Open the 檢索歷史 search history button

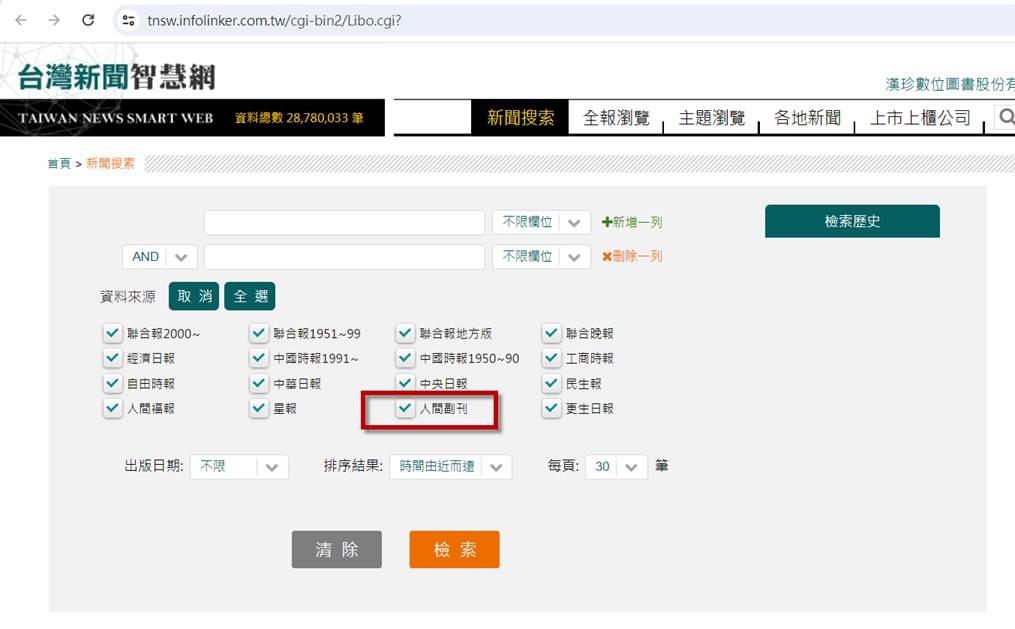coord(852,222)
